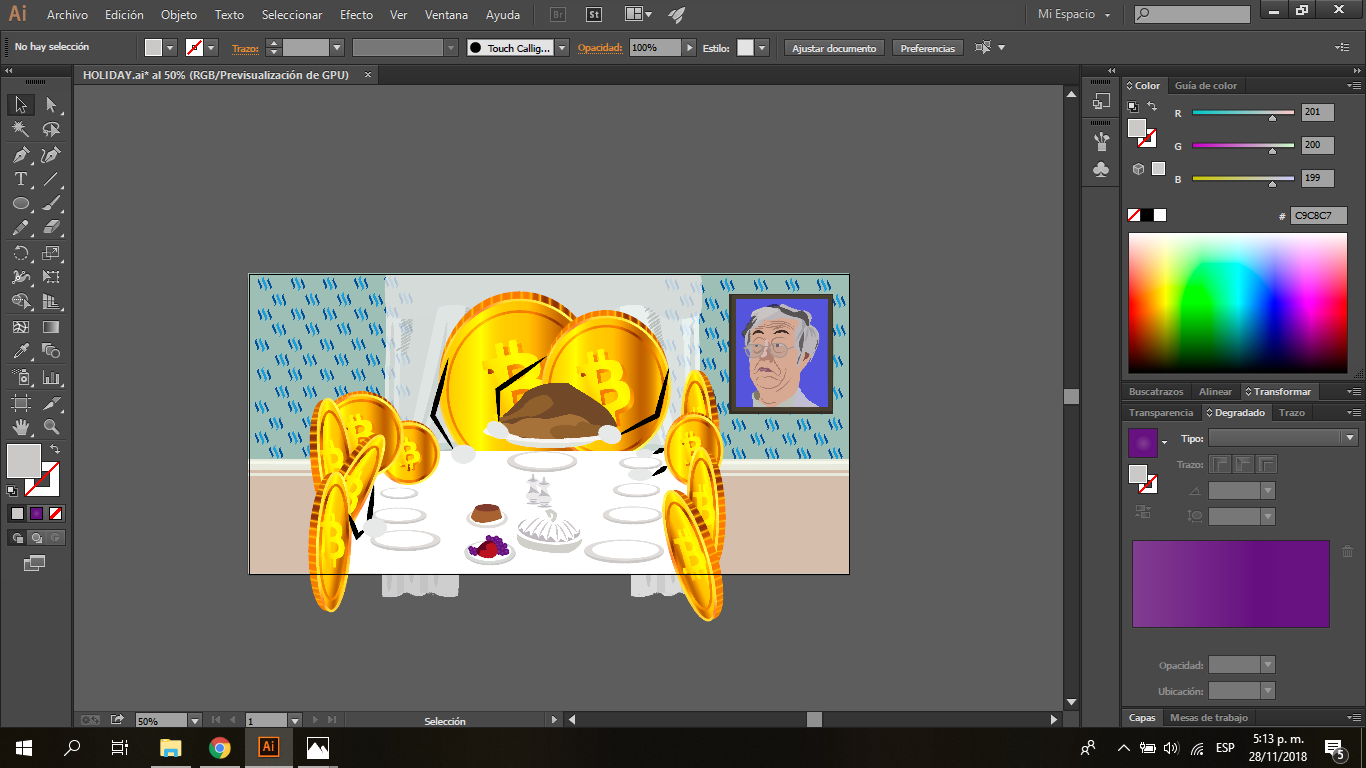Switch to the Guía de color tab

(1205, 86)
